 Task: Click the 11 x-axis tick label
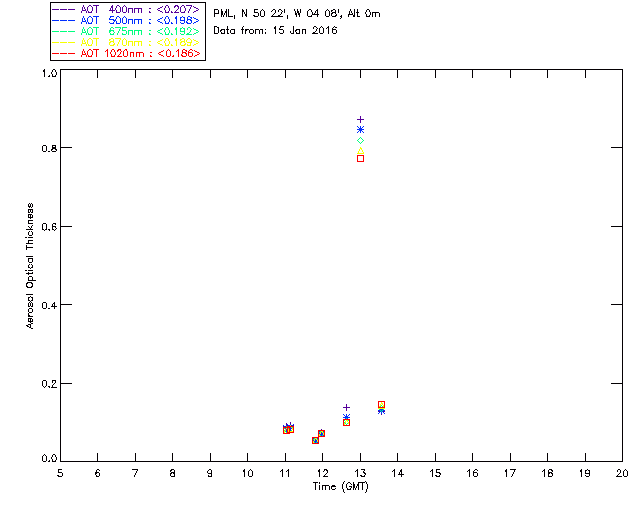[x=285, y=473]
